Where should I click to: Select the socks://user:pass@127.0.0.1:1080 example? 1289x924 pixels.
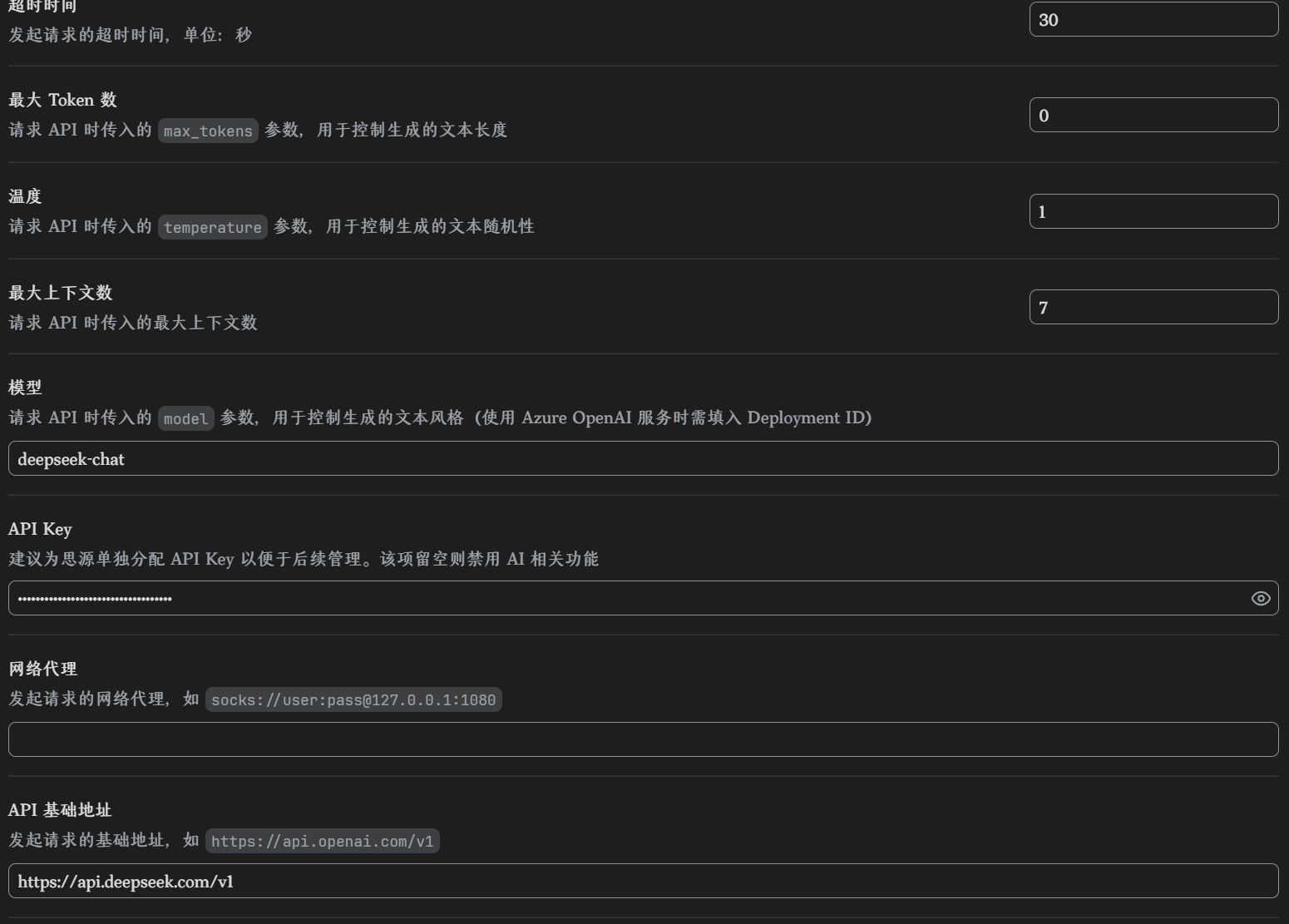(x=353, y=699)
